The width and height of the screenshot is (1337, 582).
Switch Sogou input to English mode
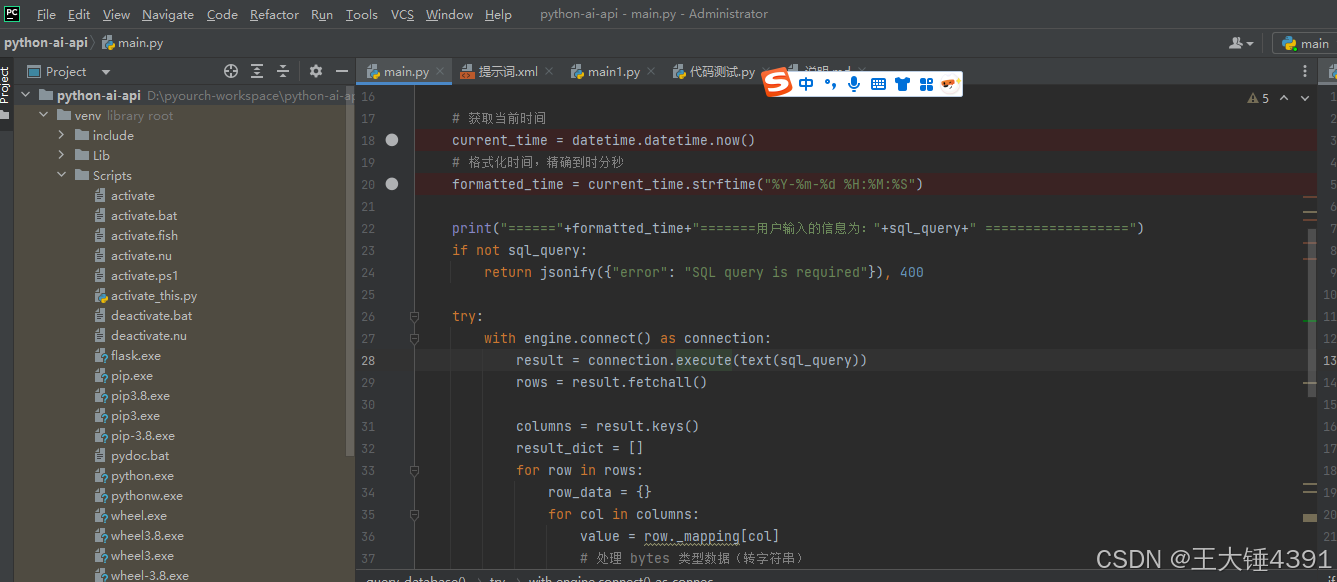pyautogui.click(x=806, y=83)
